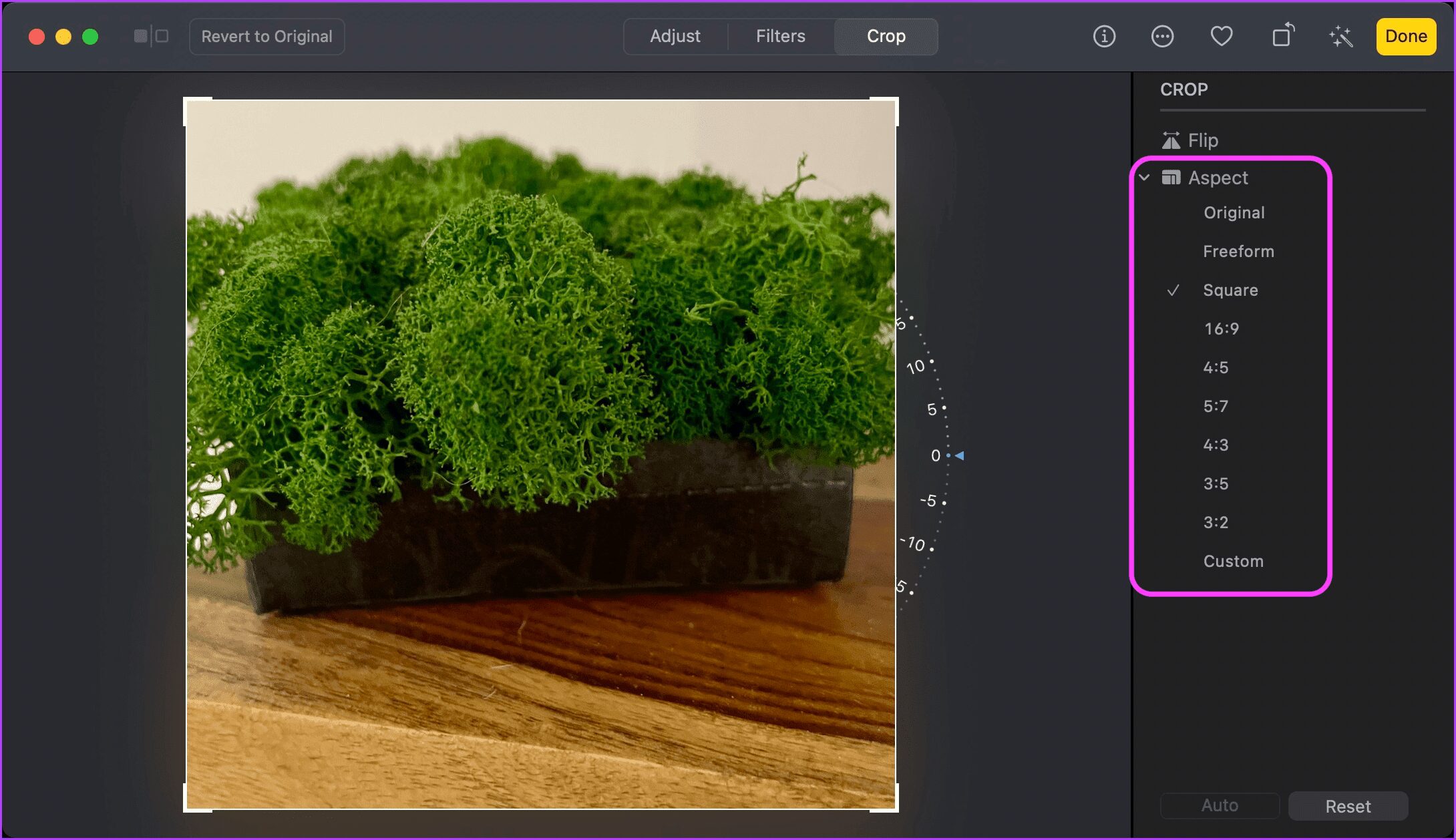Toggle Square aspect ratio selection
The width and height of the screenshot is (1456, 840).
[1230, 289]
